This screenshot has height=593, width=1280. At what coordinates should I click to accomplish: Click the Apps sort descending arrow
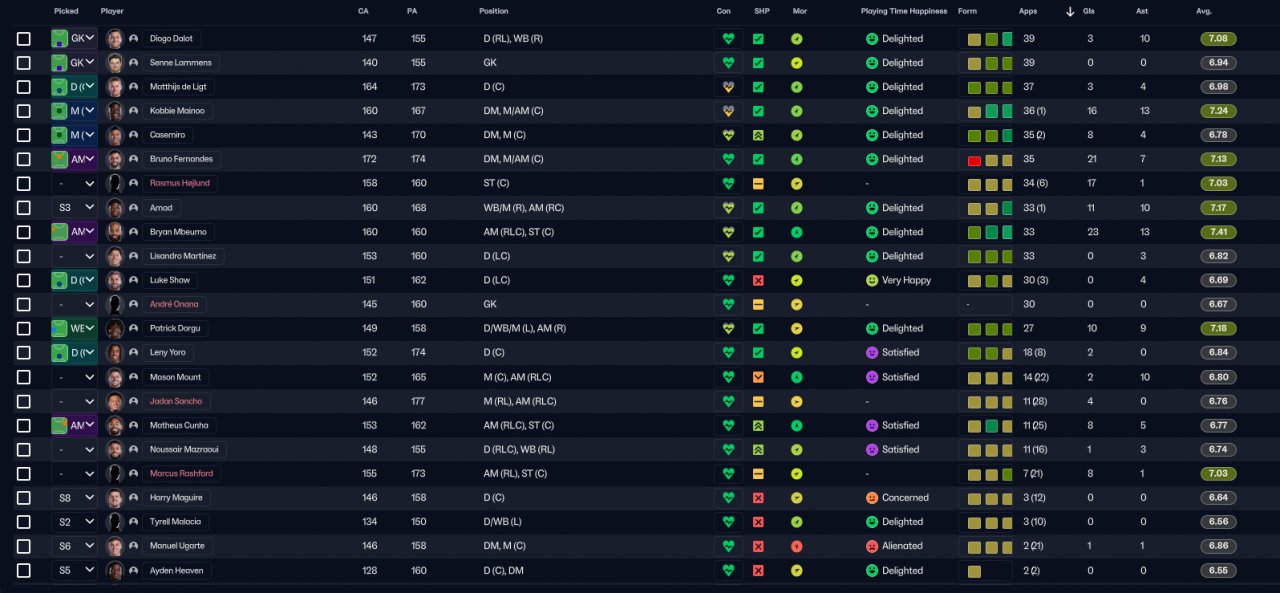point(1070,12)
